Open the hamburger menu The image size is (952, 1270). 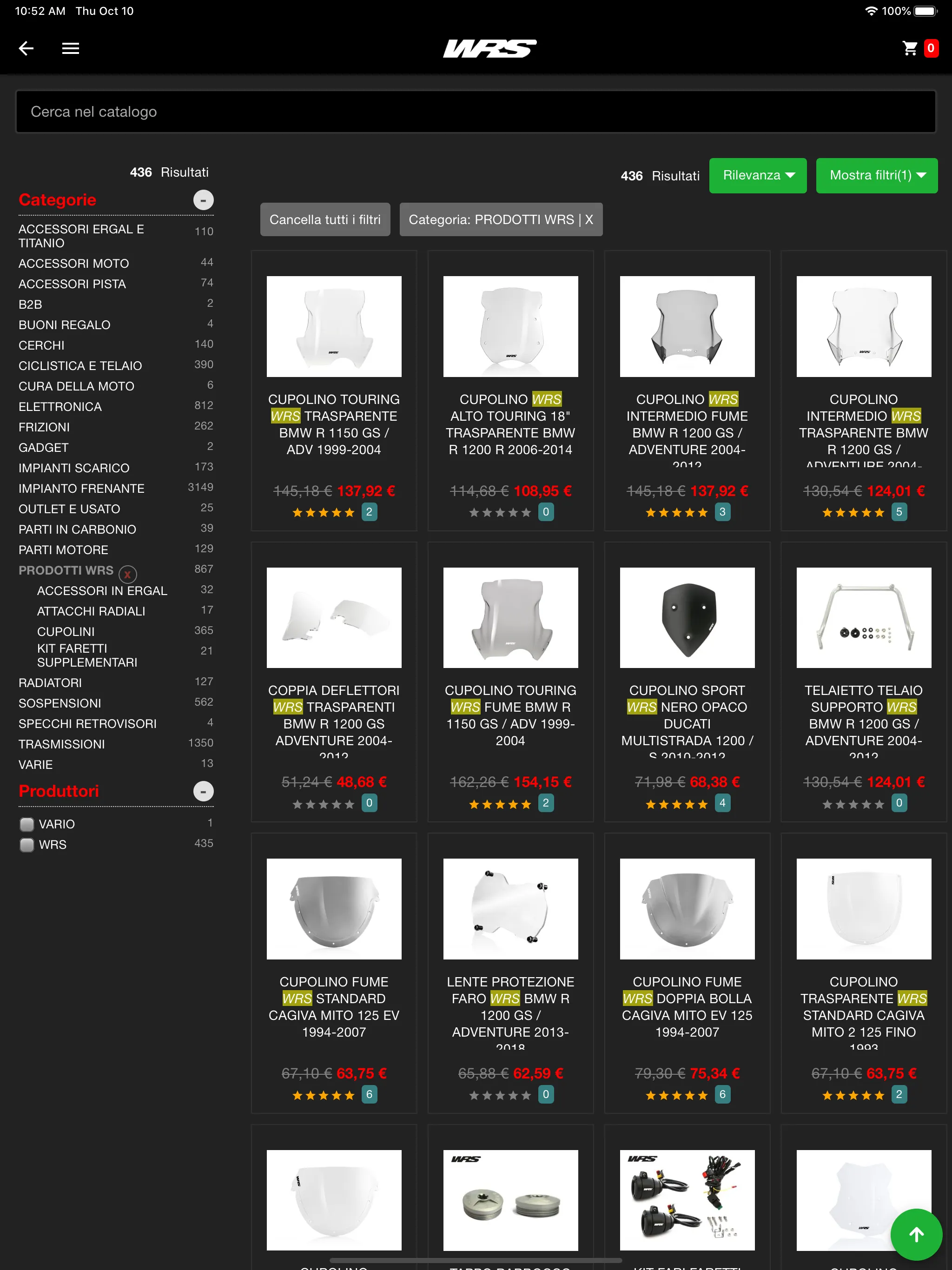coord(71,48)
